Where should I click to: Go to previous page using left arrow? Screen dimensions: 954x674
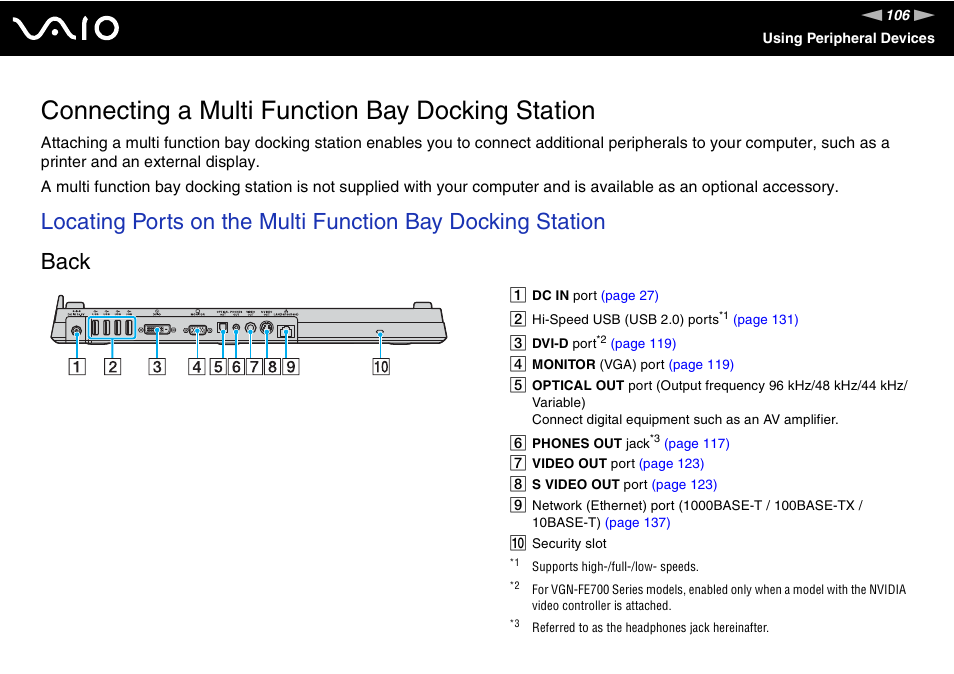(x=871, y=15)
